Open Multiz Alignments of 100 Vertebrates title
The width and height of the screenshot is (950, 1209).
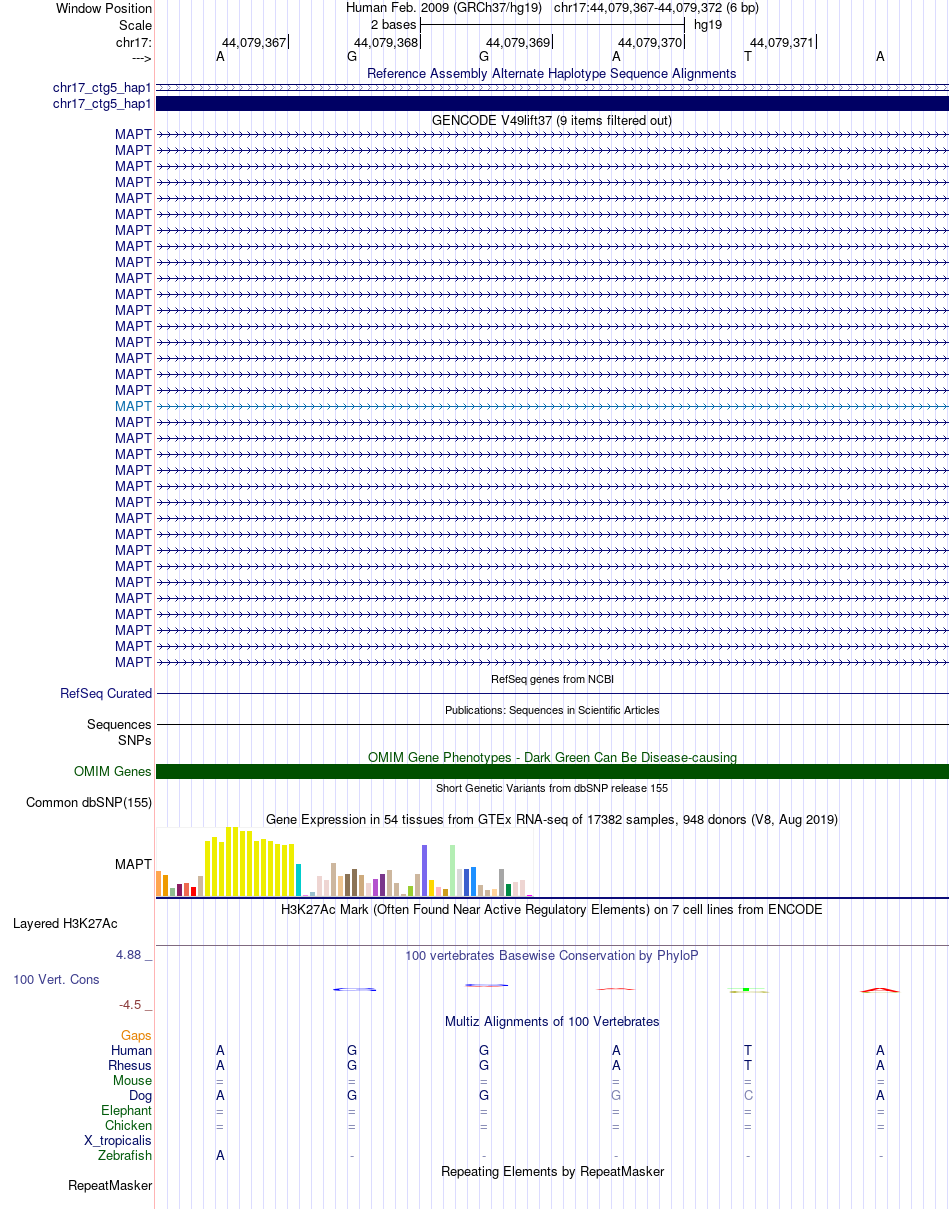pos(552,1021)
